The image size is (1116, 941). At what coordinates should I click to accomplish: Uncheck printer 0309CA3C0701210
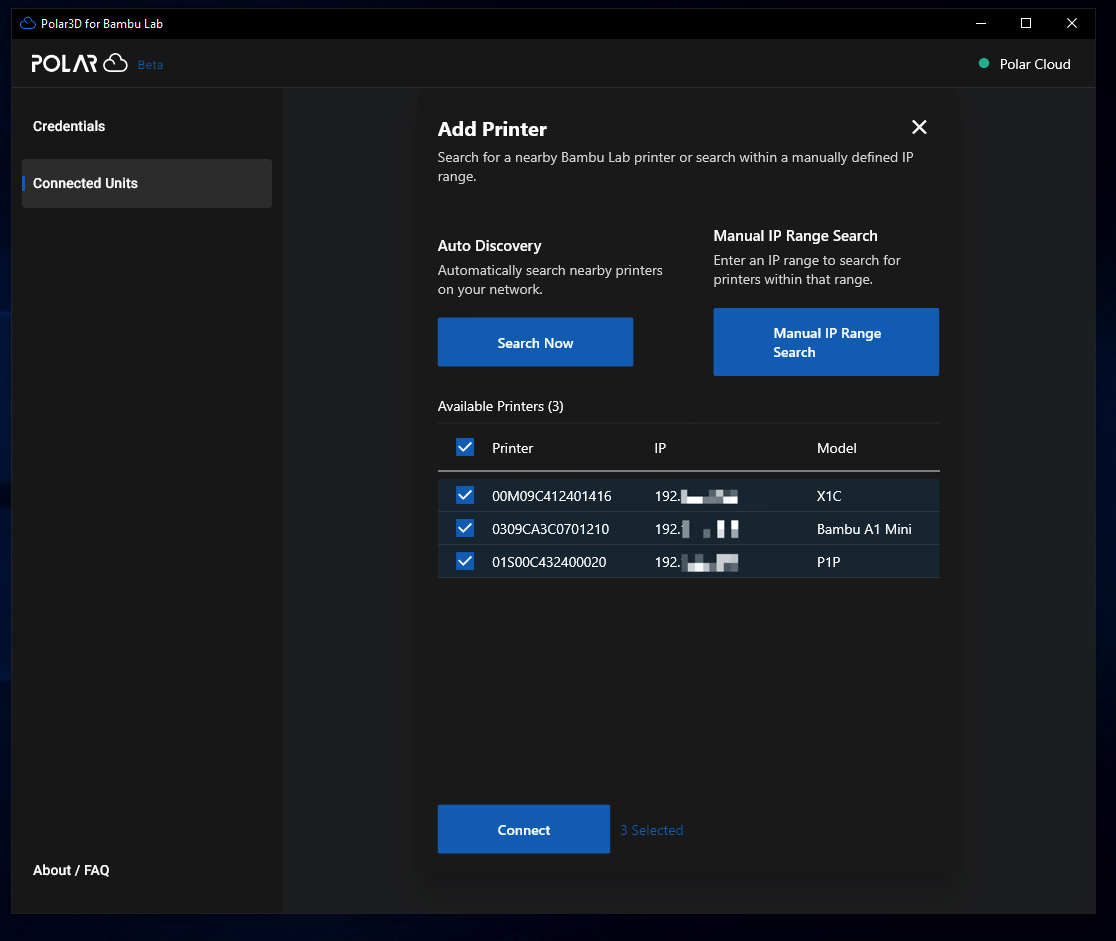click(x=465, y=528)
